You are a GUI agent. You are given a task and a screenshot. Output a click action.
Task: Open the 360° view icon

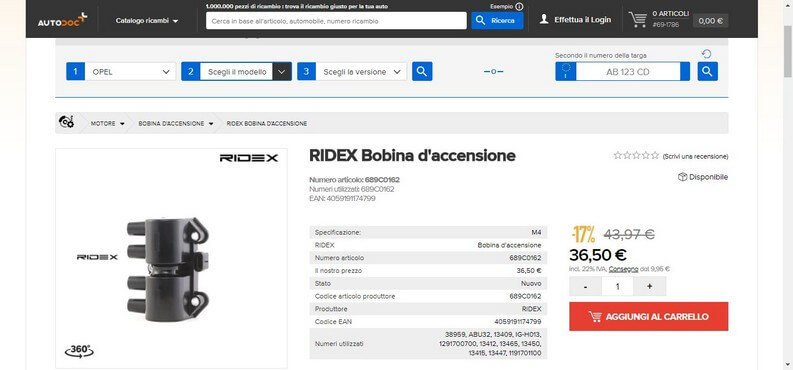pos(79,350)
